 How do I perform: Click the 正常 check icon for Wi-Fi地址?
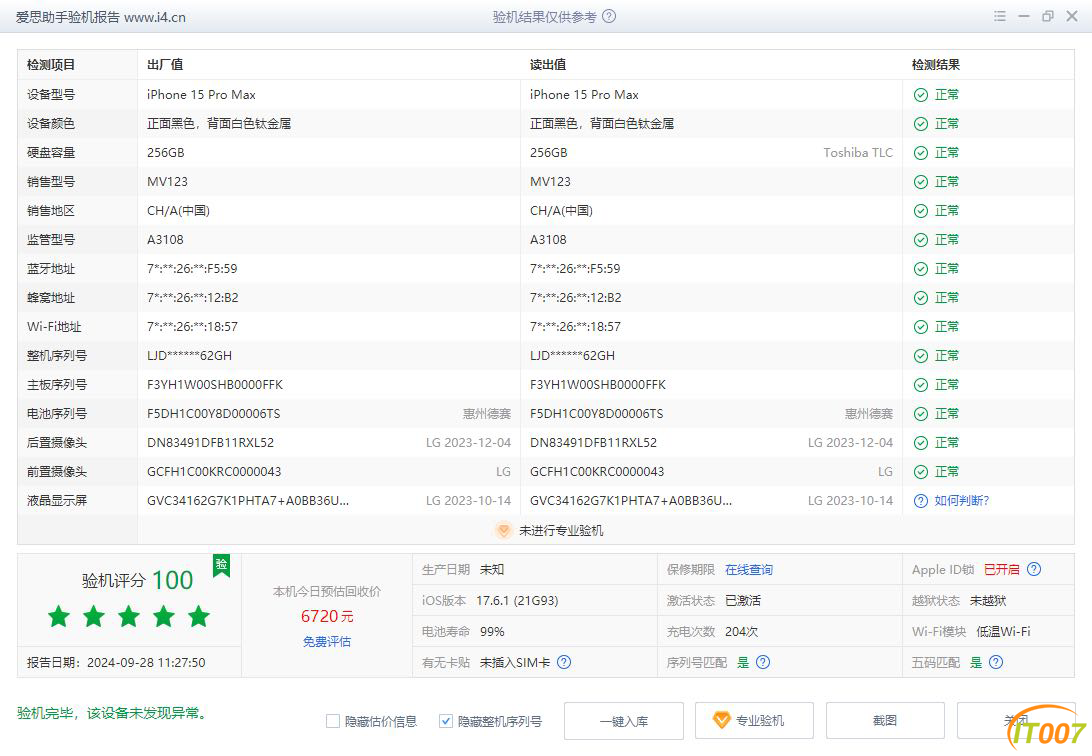(921, 327)
